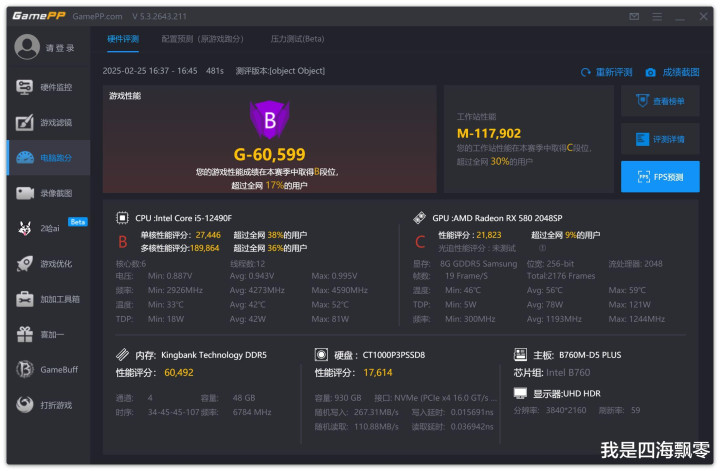Screen dimensions: 720x471
Task: Click motherboard name B760M-D5 PLUS
Action: click(x=590, y=355)
